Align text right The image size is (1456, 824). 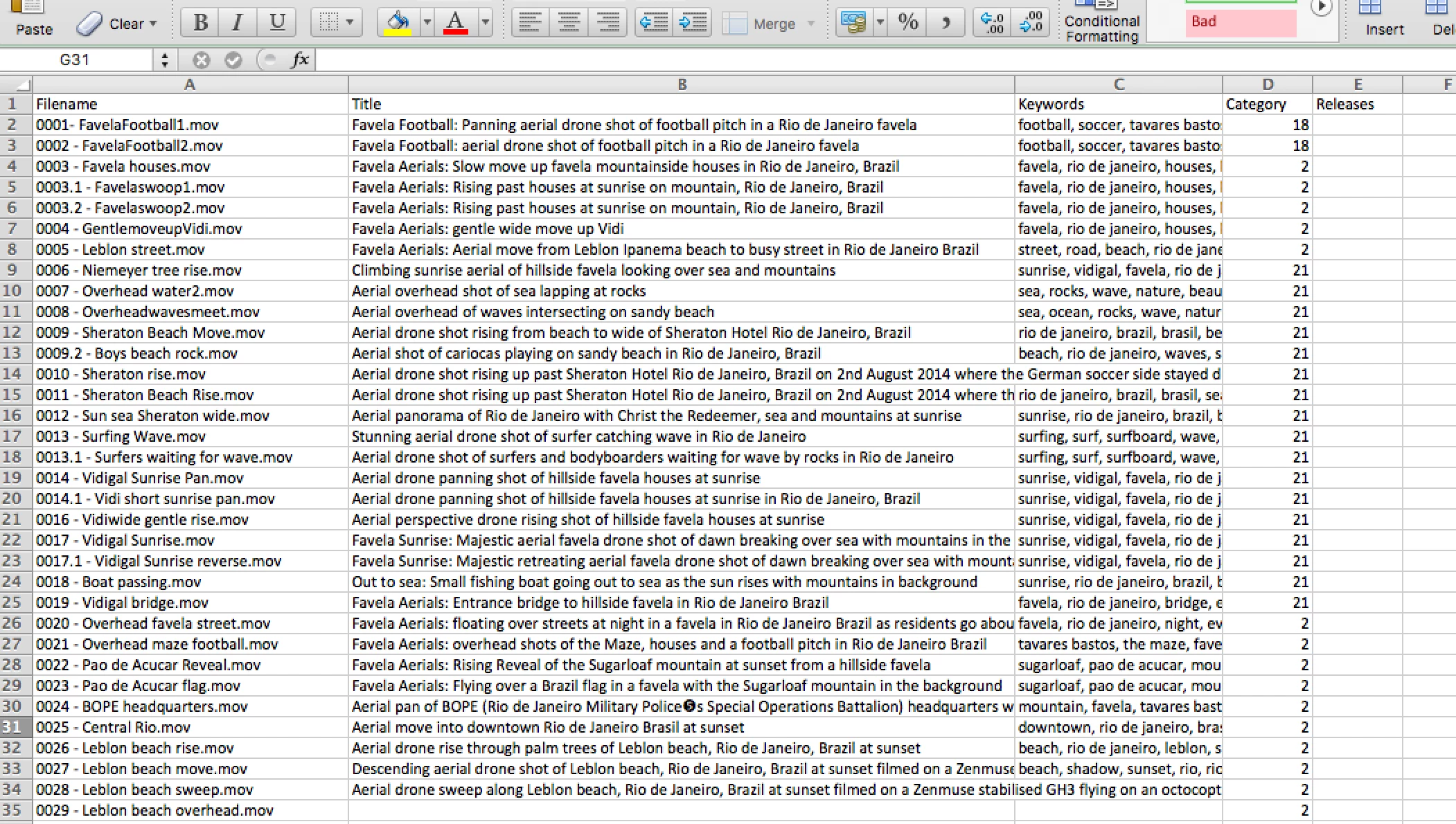pos(607,23)
